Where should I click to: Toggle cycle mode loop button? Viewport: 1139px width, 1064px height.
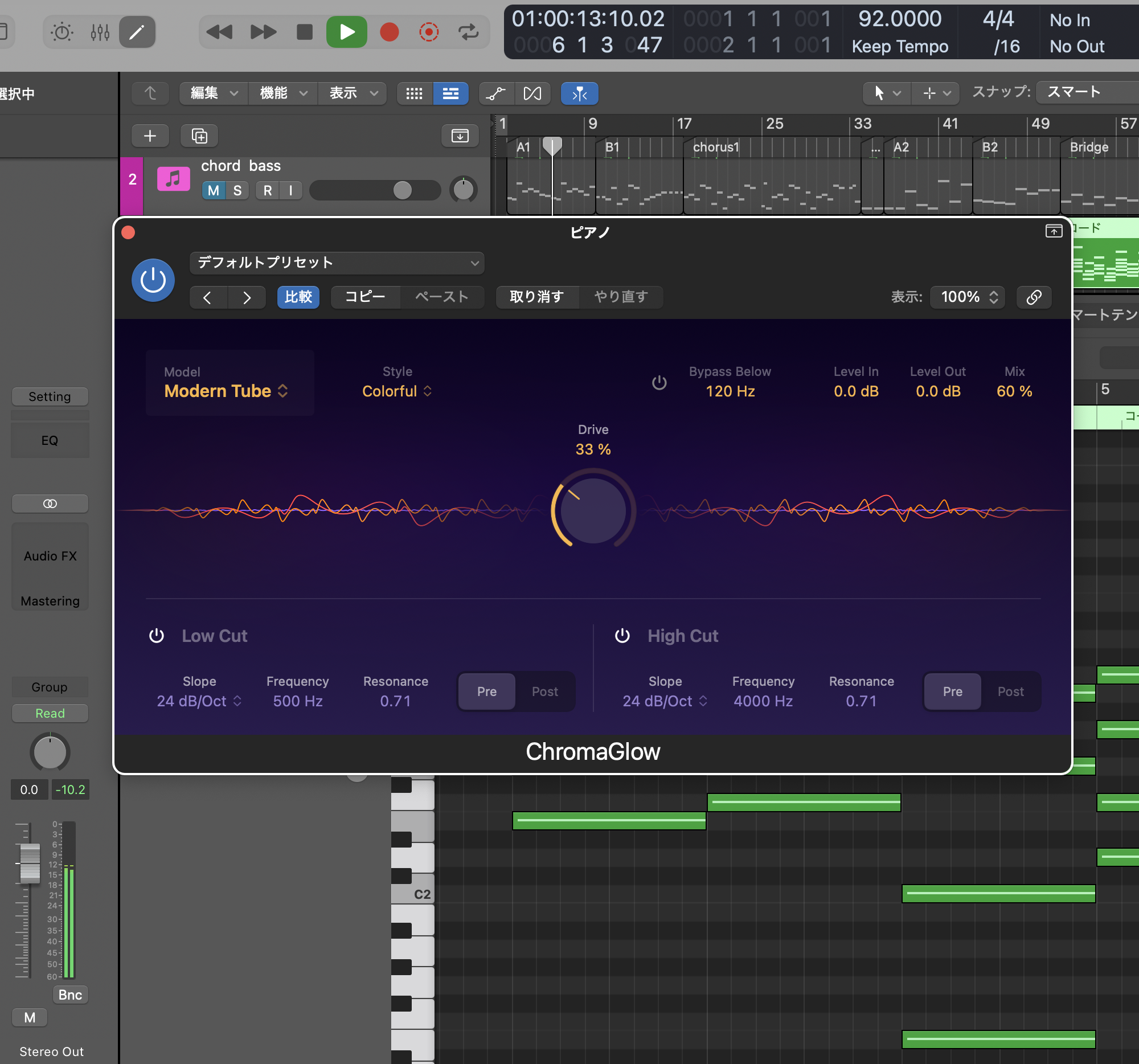coord(468,32)
